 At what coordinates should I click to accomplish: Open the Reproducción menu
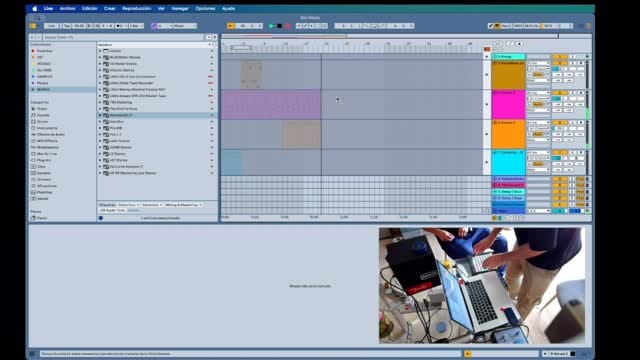[137, 9]
